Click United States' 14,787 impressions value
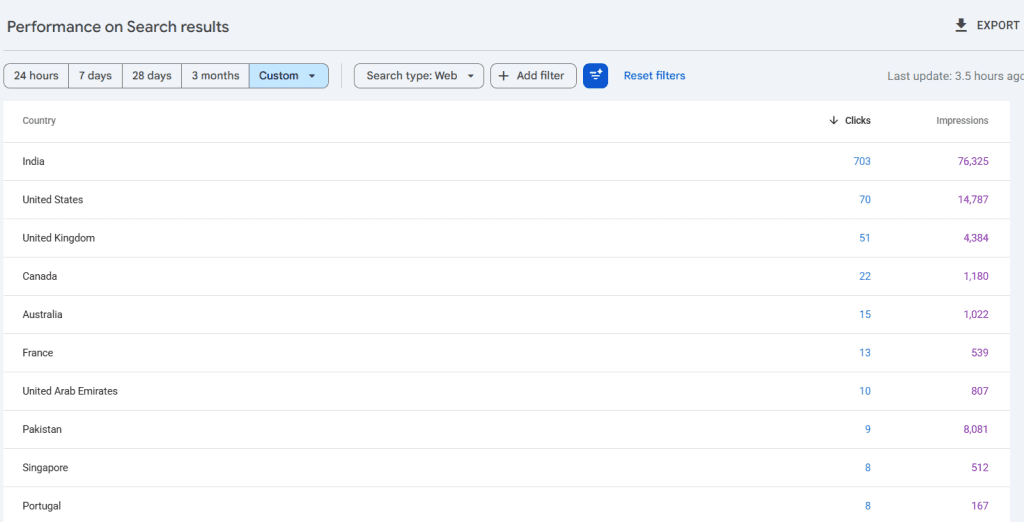Image resolution: width=1024 pixels, height=522 pixels. coord(973,200)
